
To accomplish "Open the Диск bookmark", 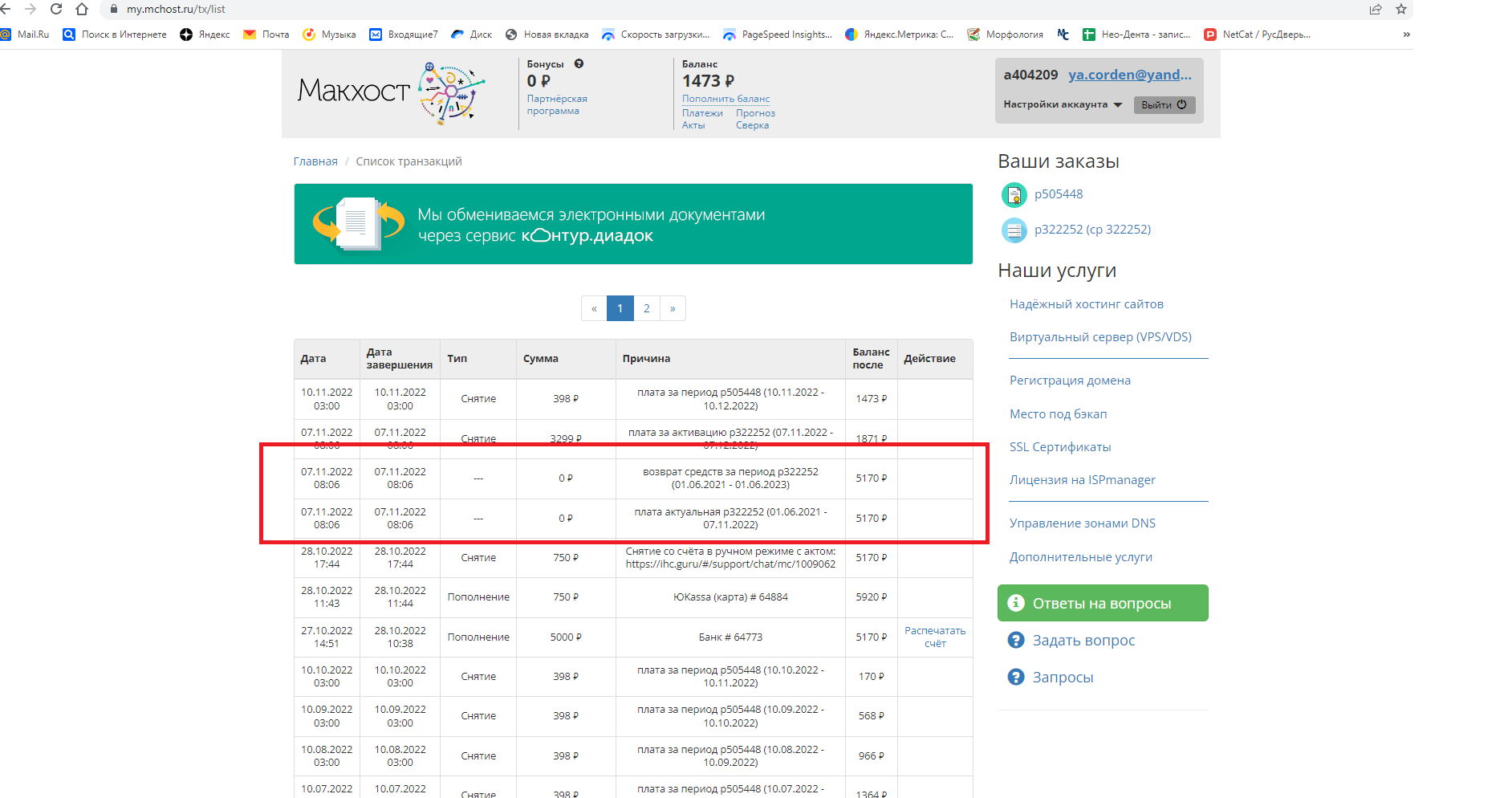I will coord(472,35).
